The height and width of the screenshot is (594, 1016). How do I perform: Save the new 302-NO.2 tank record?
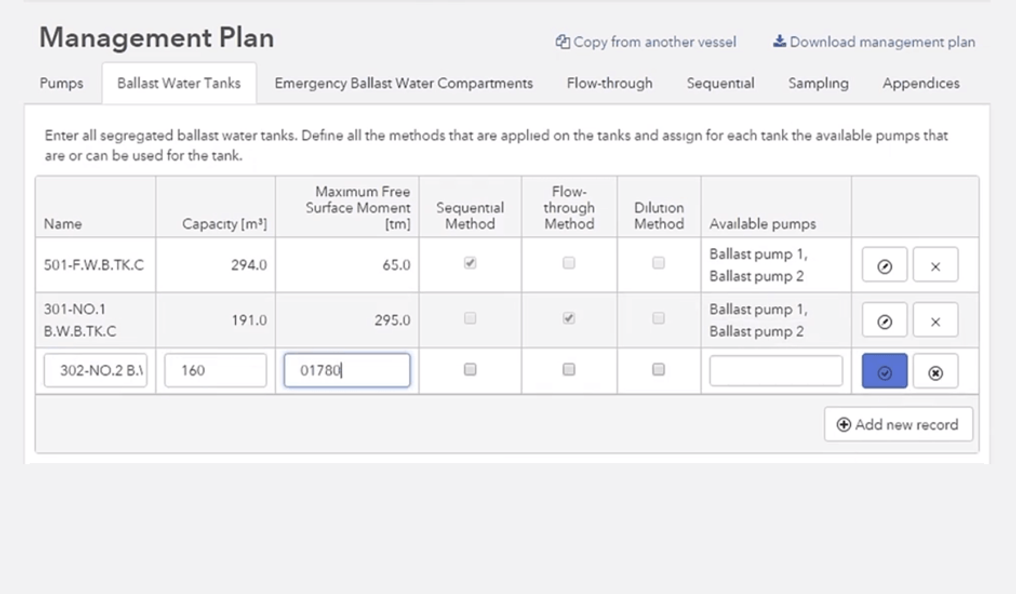[883, 370]
